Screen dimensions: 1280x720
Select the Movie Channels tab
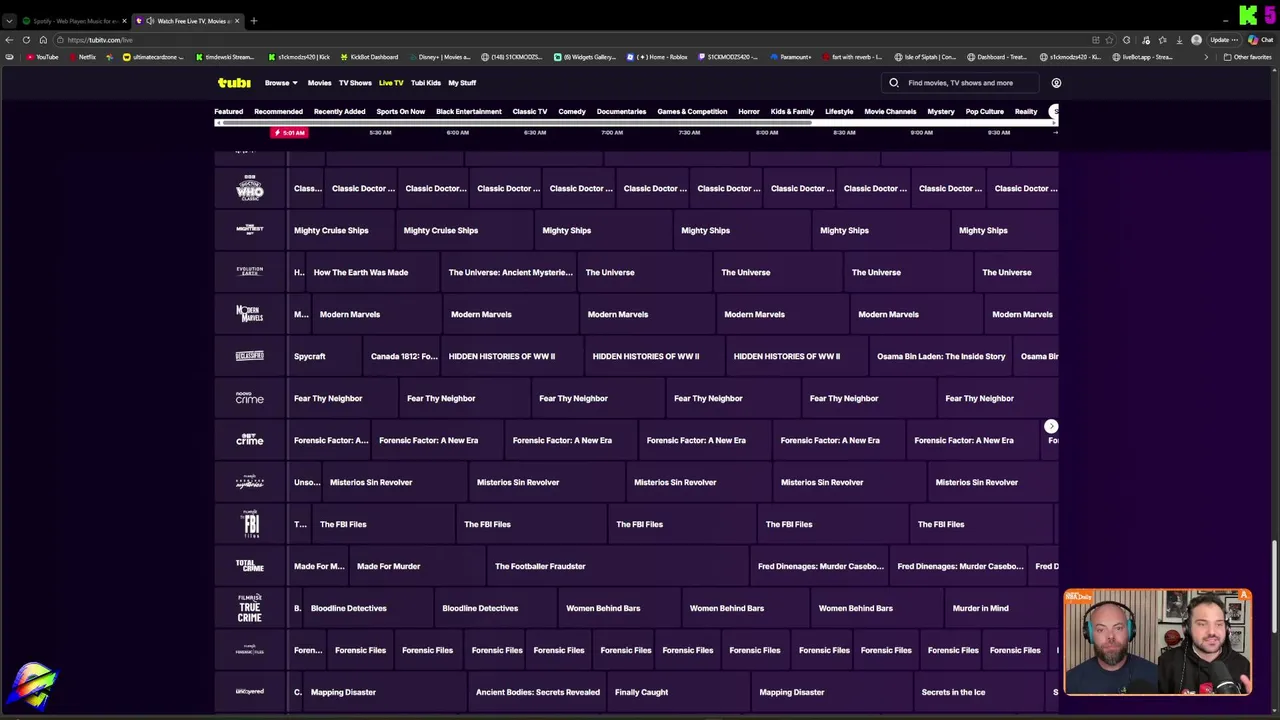890,112
